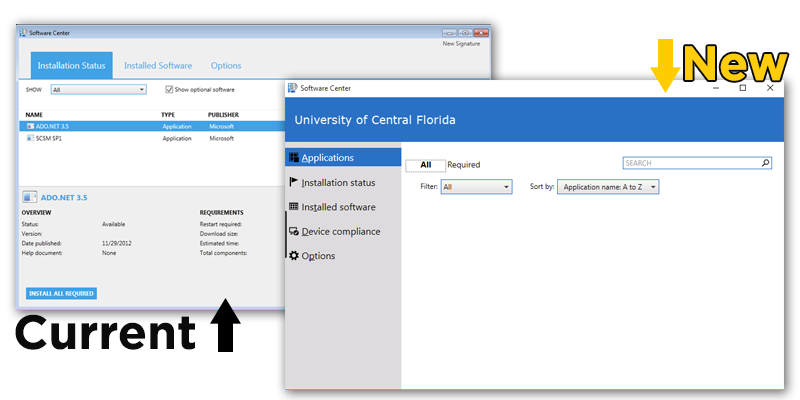Click the search magnifier icon
800x400 pixels.
click(x=765, y=163)
